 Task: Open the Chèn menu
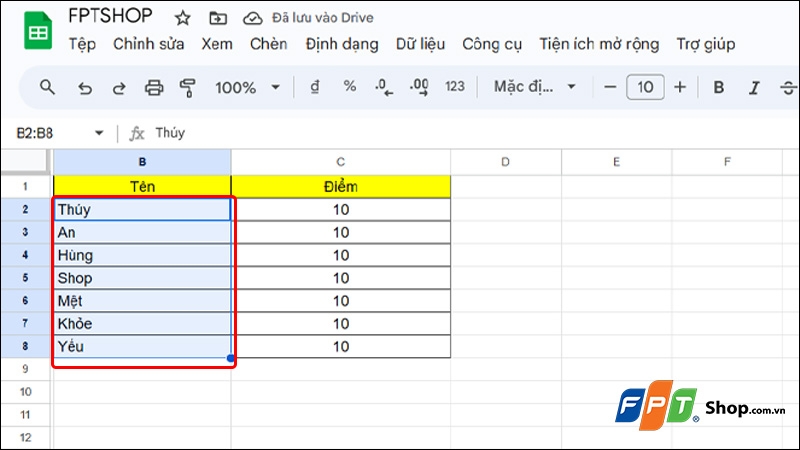click(x=268, y=44)
